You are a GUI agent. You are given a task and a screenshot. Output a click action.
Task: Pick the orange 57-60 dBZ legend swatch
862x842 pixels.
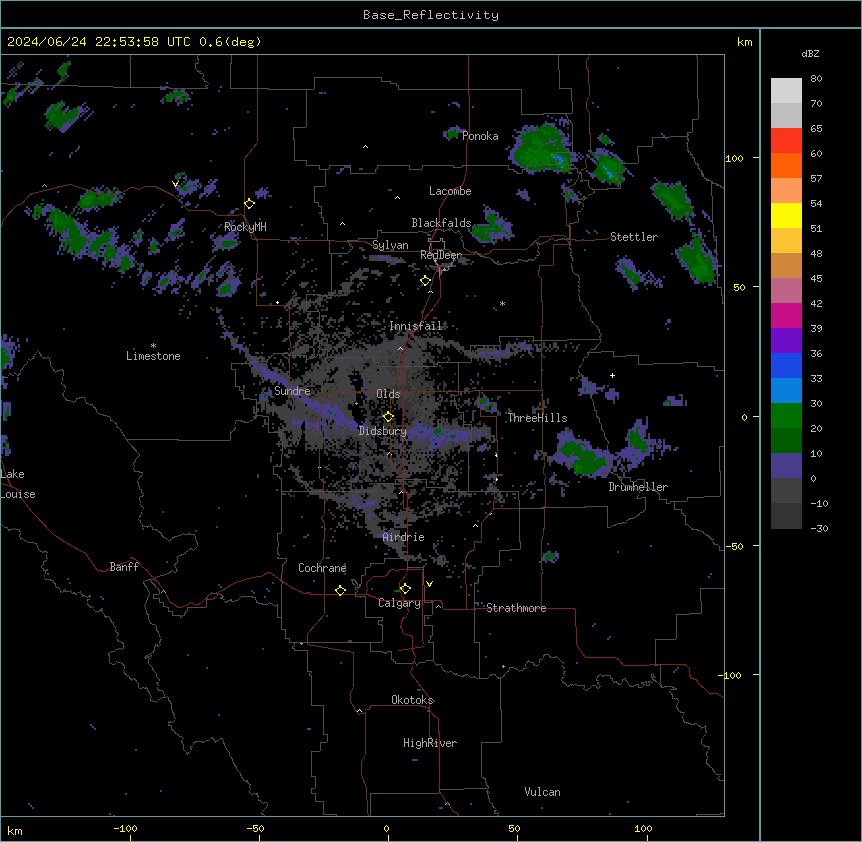click(x=786, y=165)
